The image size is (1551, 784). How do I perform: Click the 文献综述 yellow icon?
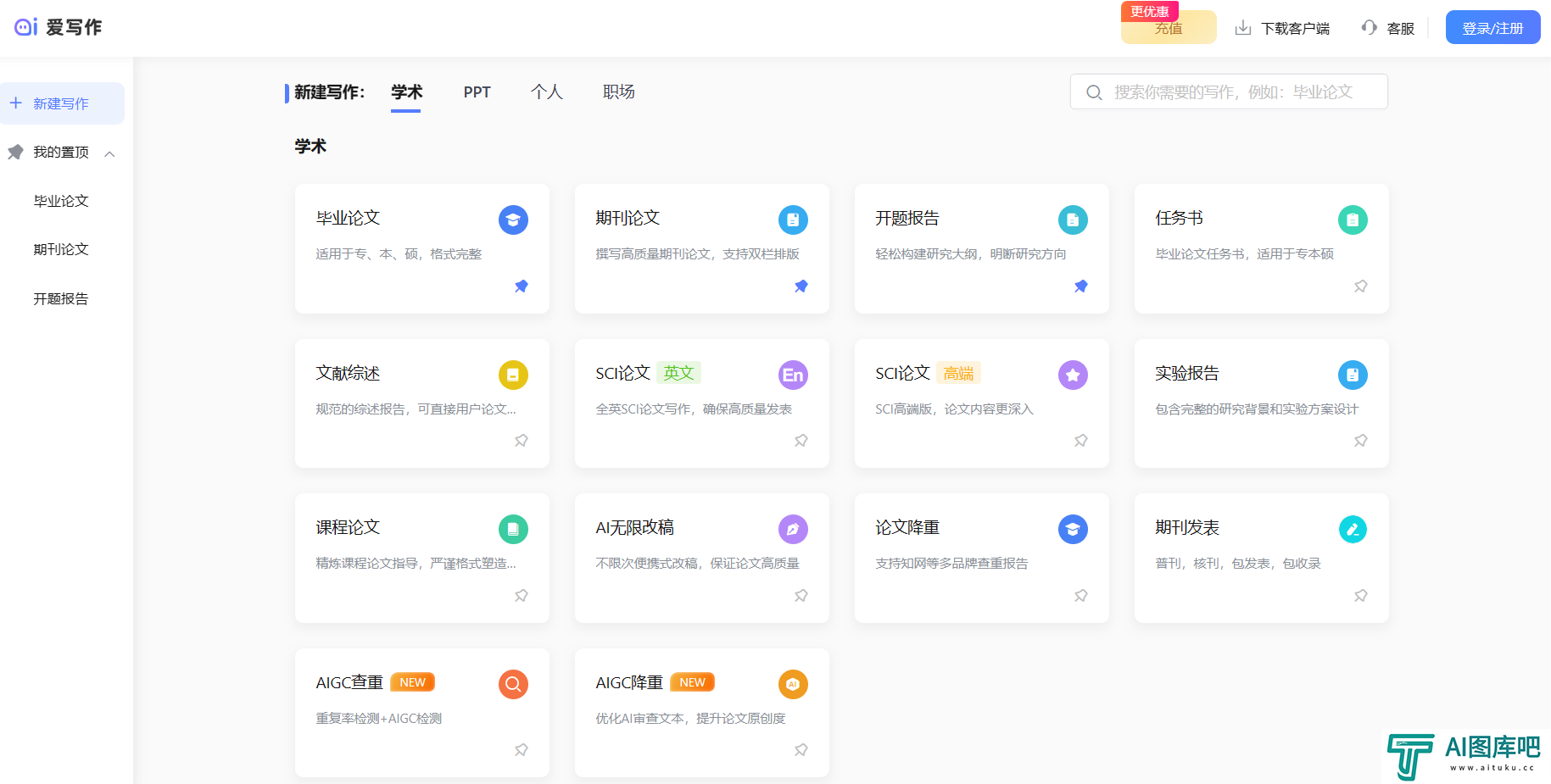[x=513, y=375]
